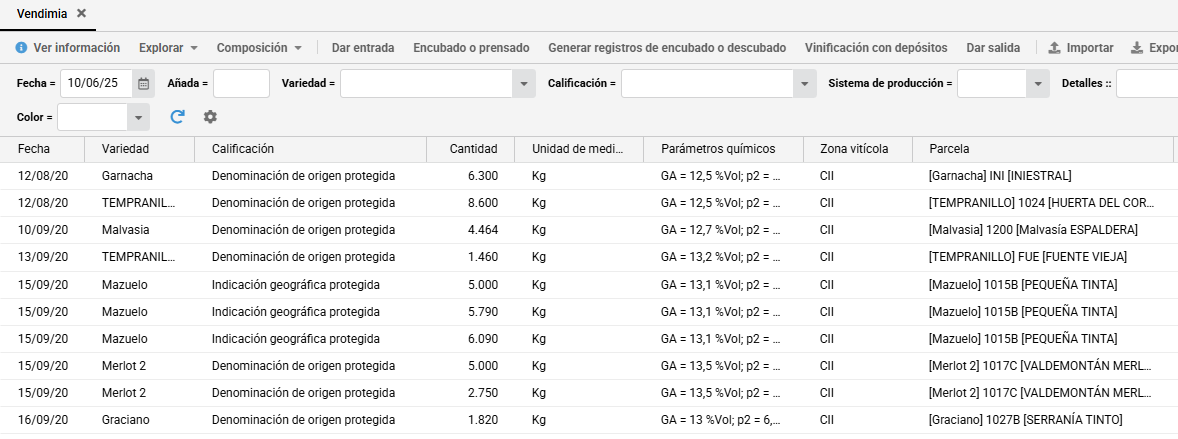Click Indicación geográfica protegida in the 5.000 Mazuelo row
The height and width of the screenshot is (439, 1178).
click(x=310, y=284)
